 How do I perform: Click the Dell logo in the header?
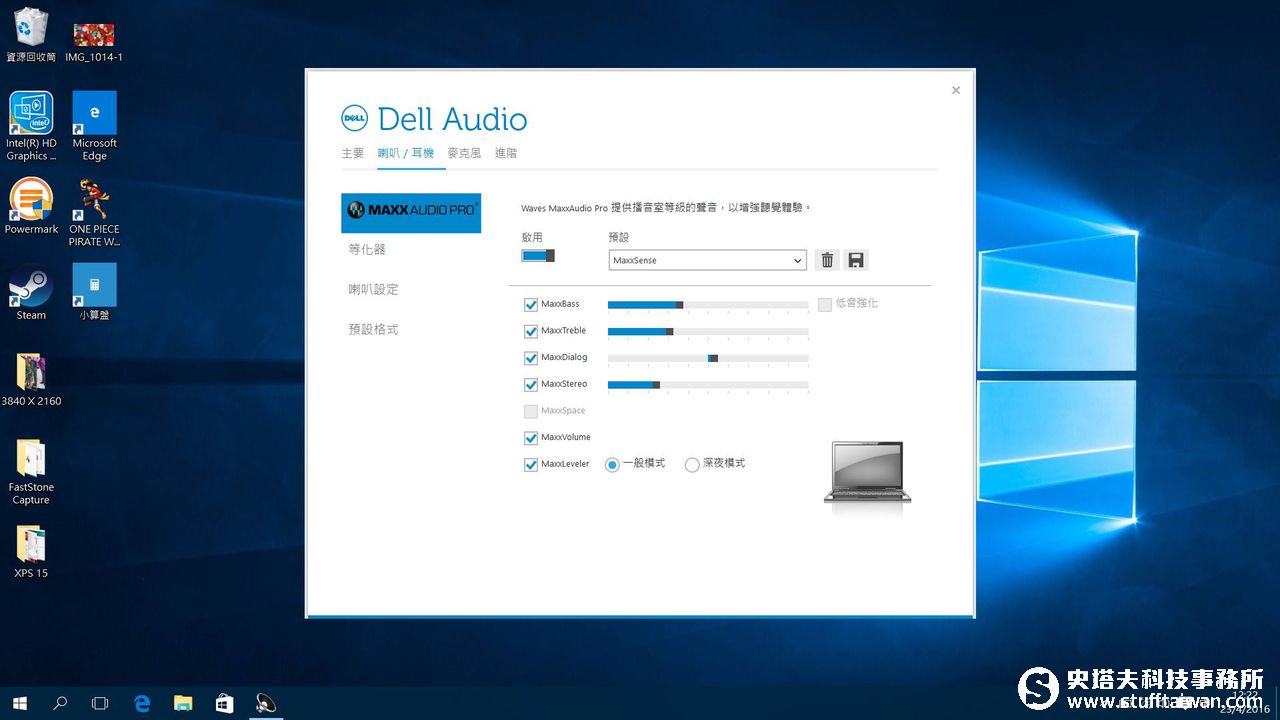[355, 119]
